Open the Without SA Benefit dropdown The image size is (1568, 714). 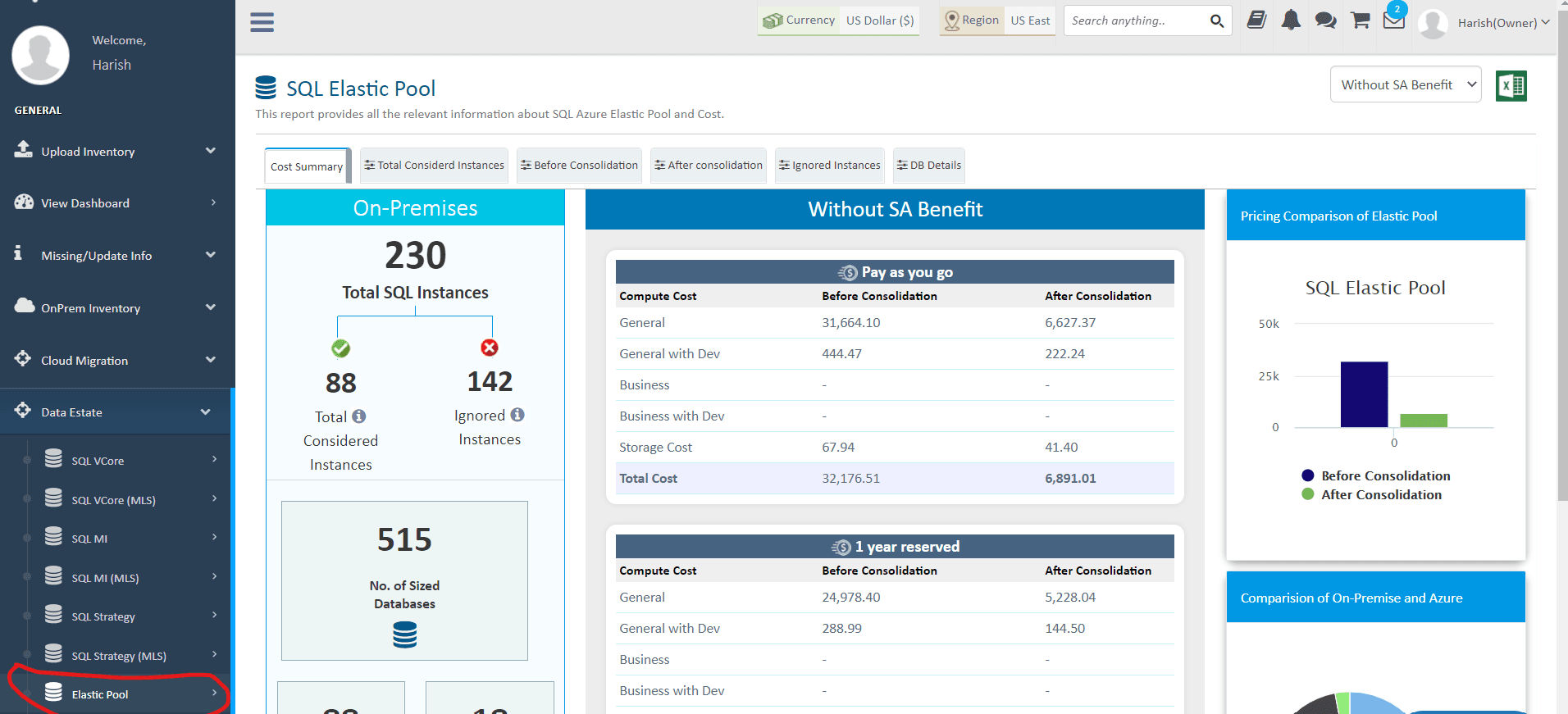click(1406, 84)
